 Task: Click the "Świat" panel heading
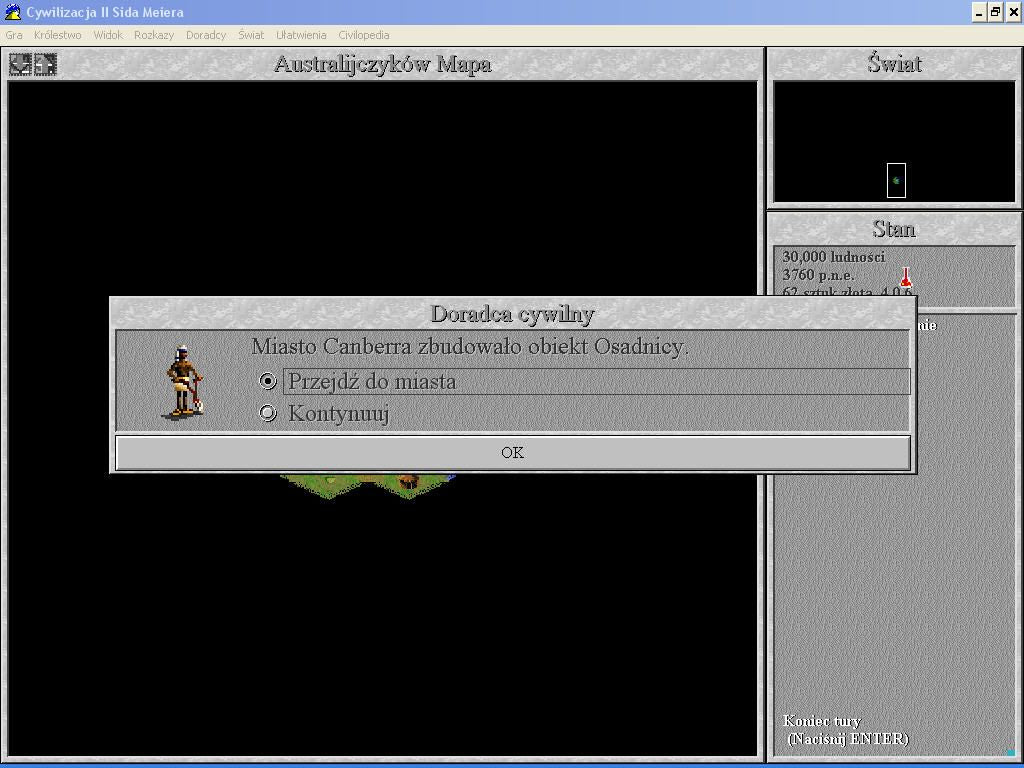[x=894, y=63]
